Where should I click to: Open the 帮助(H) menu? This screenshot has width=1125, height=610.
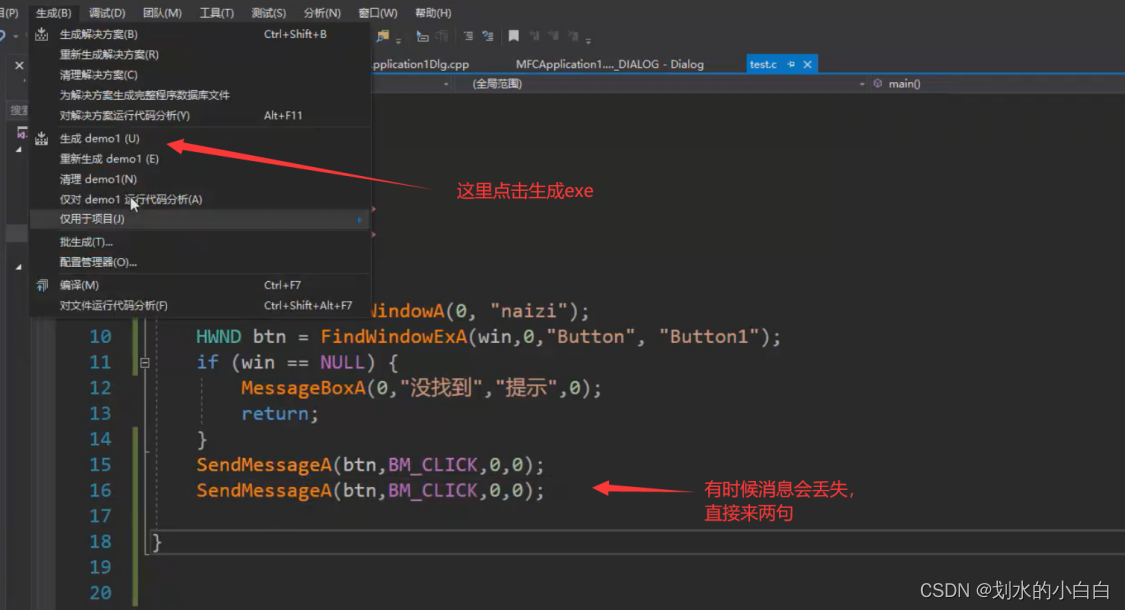433,13
